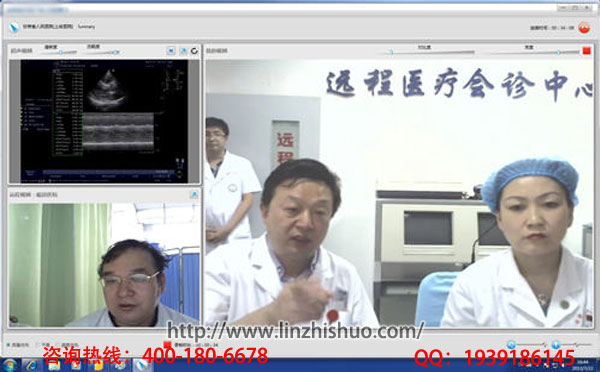The image size is (600, 372).
Task: Adjust the first slider above ultrasound image
Action: (x=59, y=52)
